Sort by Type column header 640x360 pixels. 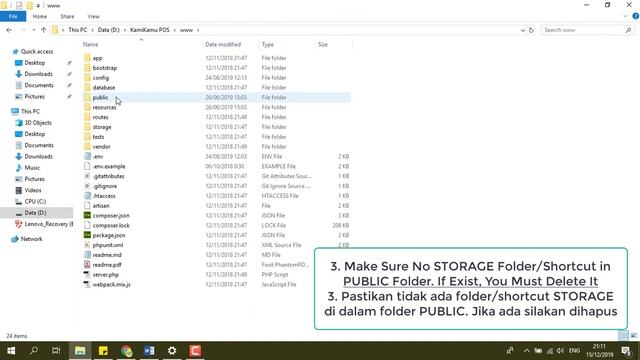coord(268,44)
